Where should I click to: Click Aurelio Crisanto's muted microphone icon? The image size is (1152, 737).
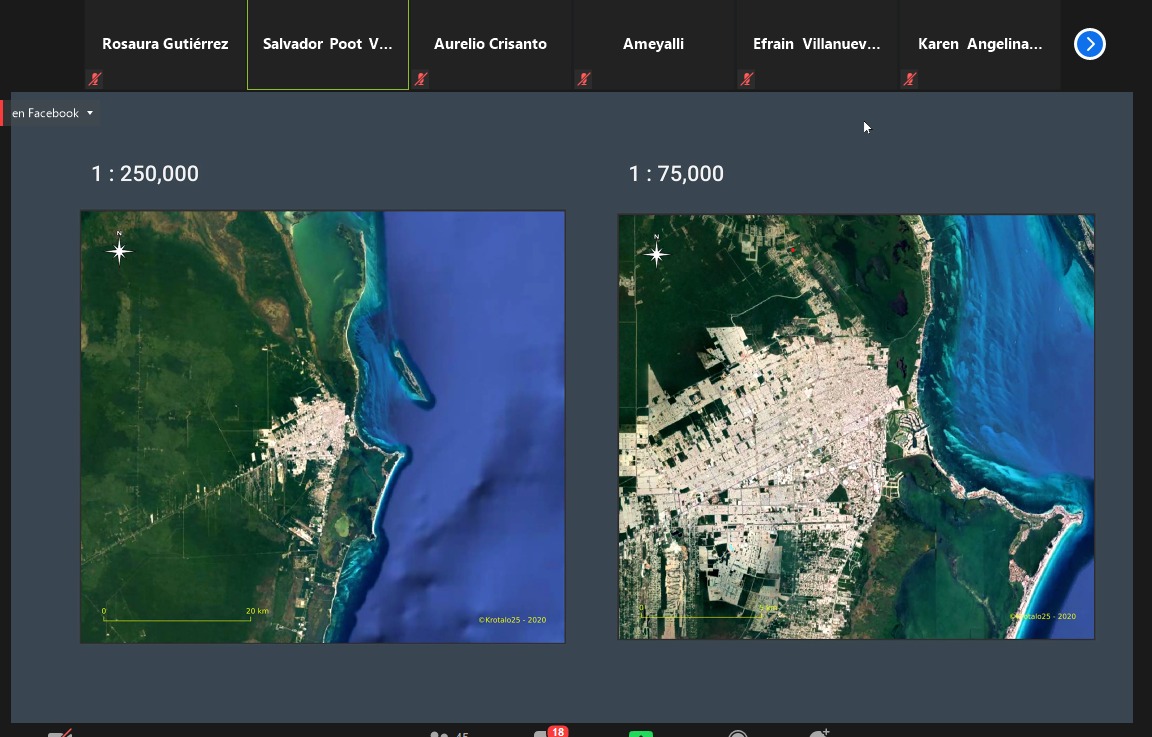click(421, 79)
